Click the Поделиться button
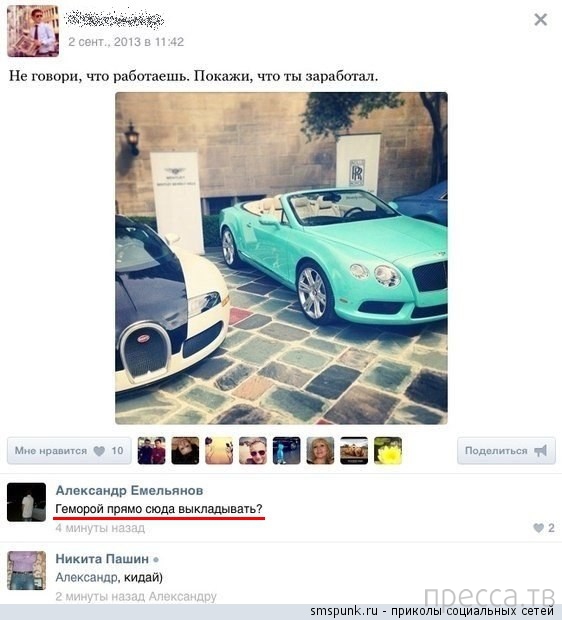Image resolution: width=562 pixels, height=620 pixels. coord(506,451)
